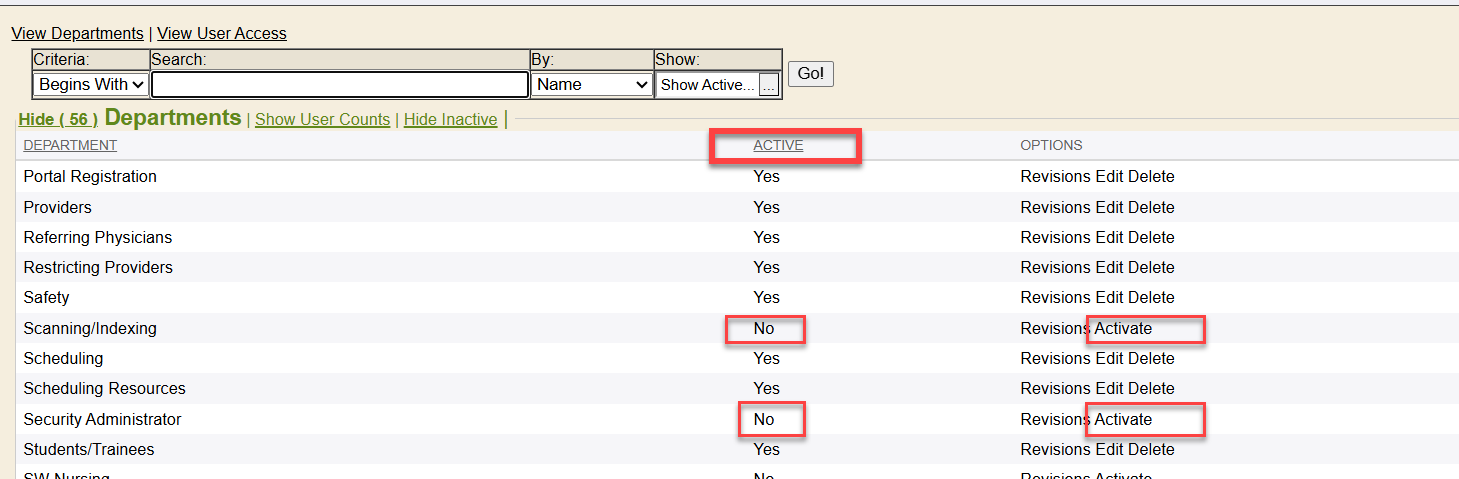Click the Show User Counts link
Image resolution: width=1459 pixels, height=479 pixels.
(x=322, y=119)
